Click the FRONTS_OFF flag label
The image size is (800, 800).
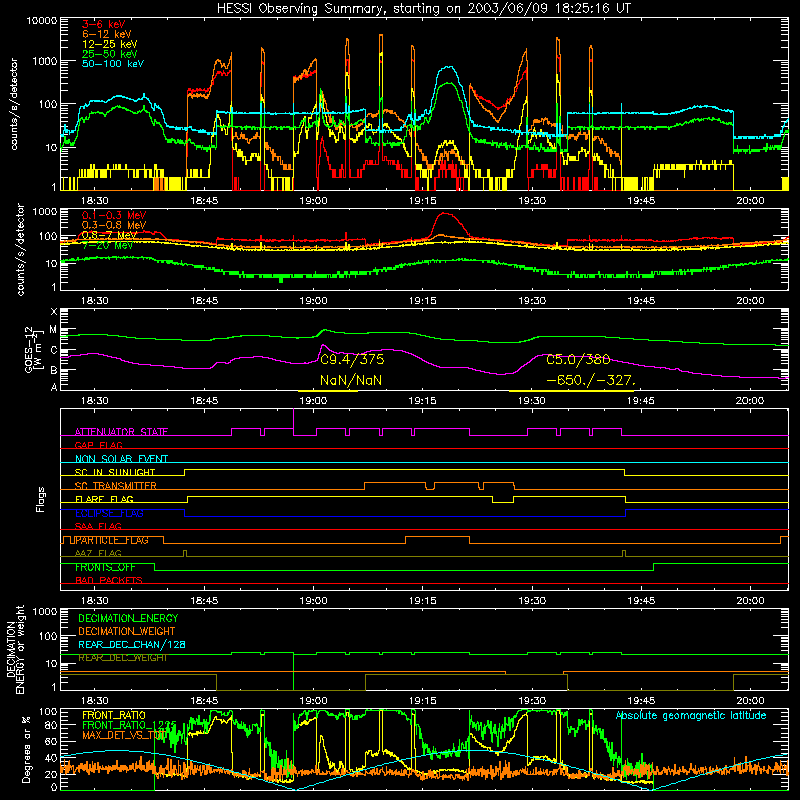click(105, 567)
